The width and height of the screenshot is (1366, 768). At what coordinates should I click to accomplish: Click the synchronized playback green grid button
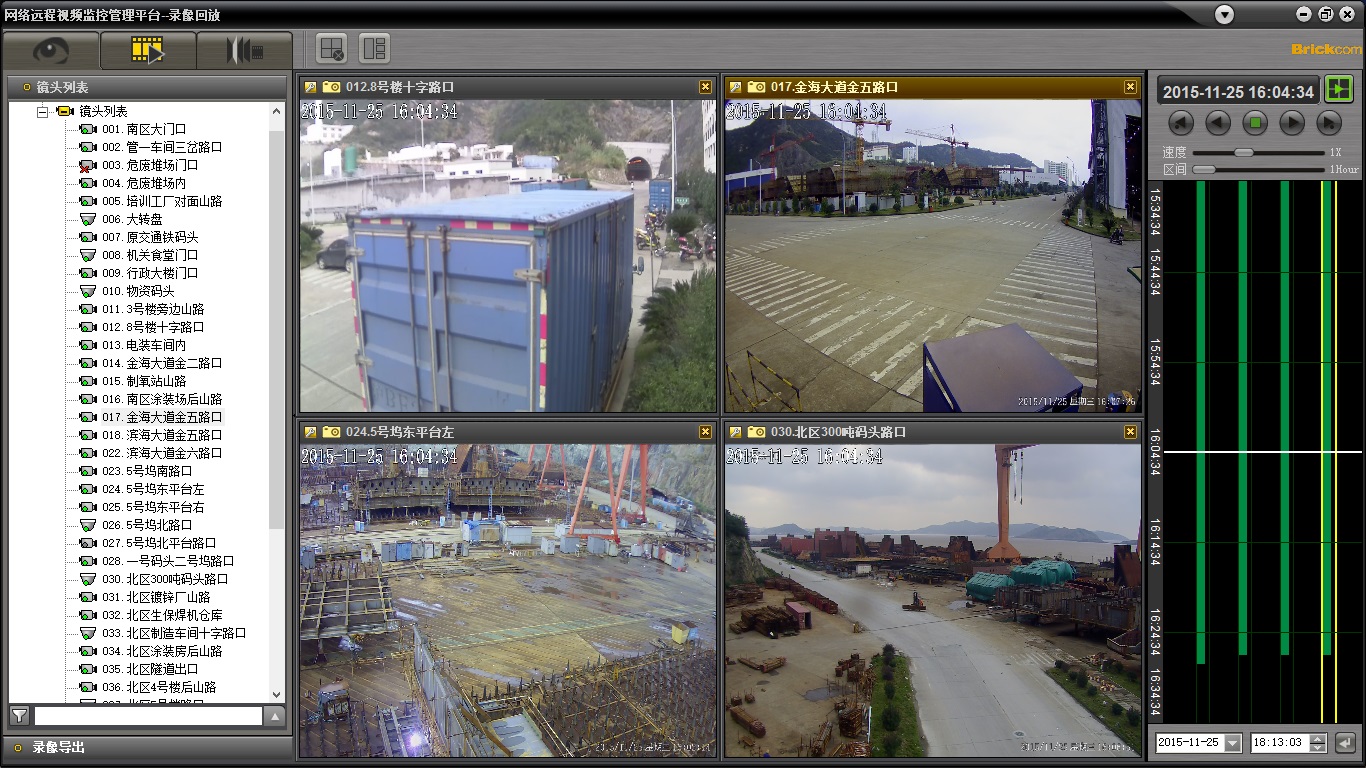coord(1338,89)
